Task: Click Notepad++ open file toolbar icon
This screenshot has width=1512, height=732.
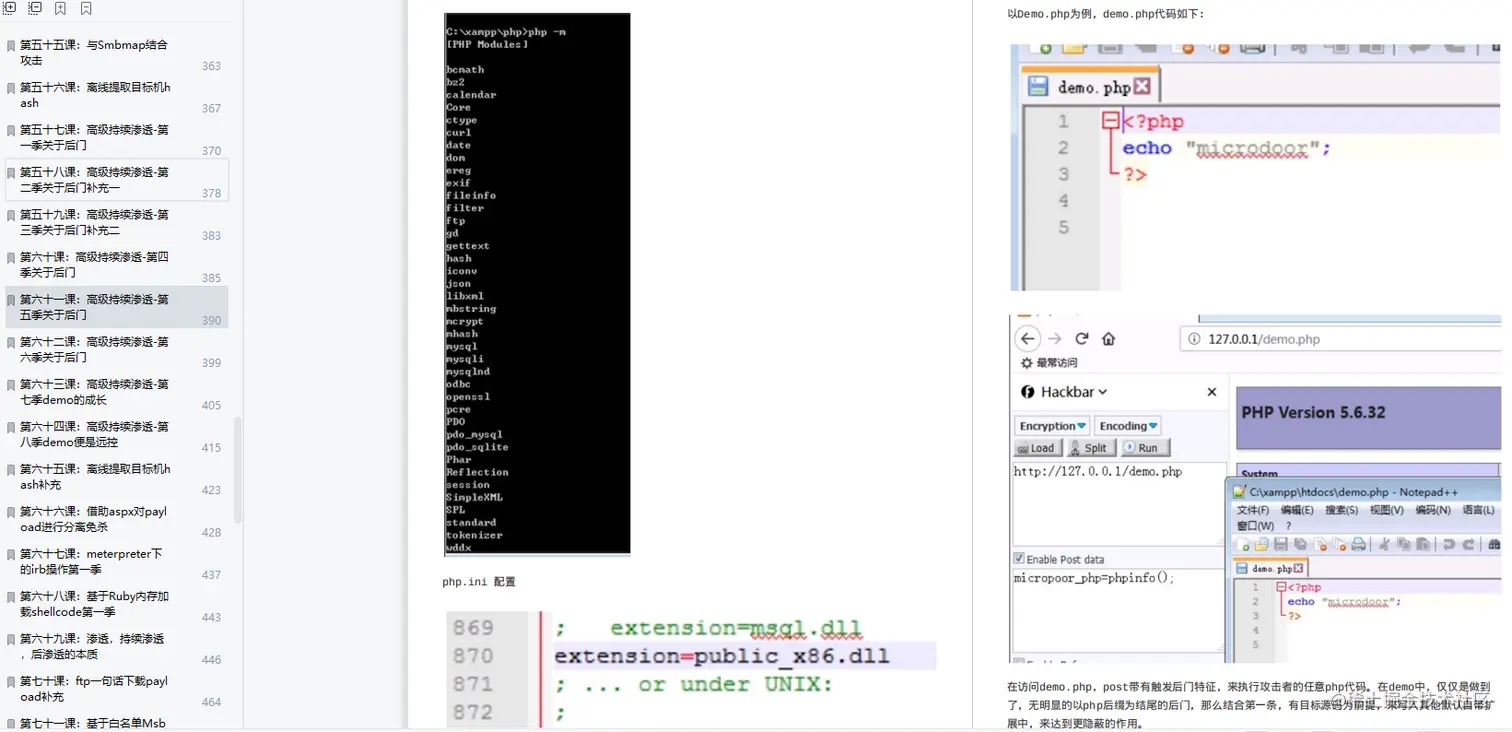Action: pyautogui.click(x=1262, y=545)
